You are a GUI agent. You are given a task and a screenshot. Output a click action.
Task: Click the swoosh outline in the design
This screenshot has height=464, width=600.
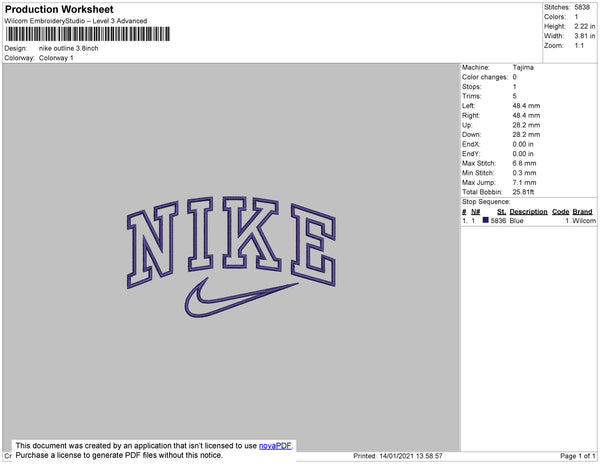point(241,298)
